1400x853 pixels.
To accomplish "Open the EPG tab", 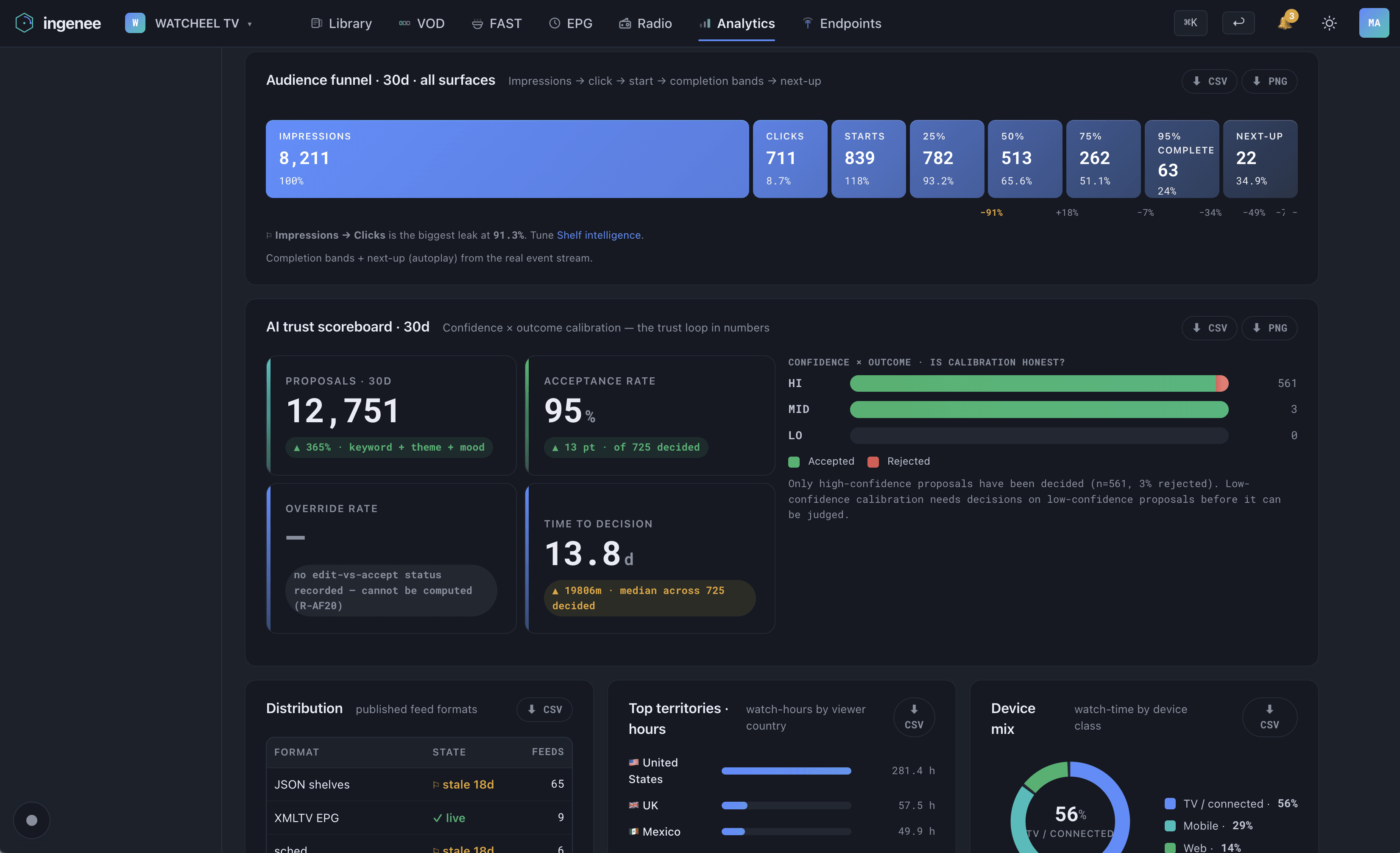I will tap(570, 23).
